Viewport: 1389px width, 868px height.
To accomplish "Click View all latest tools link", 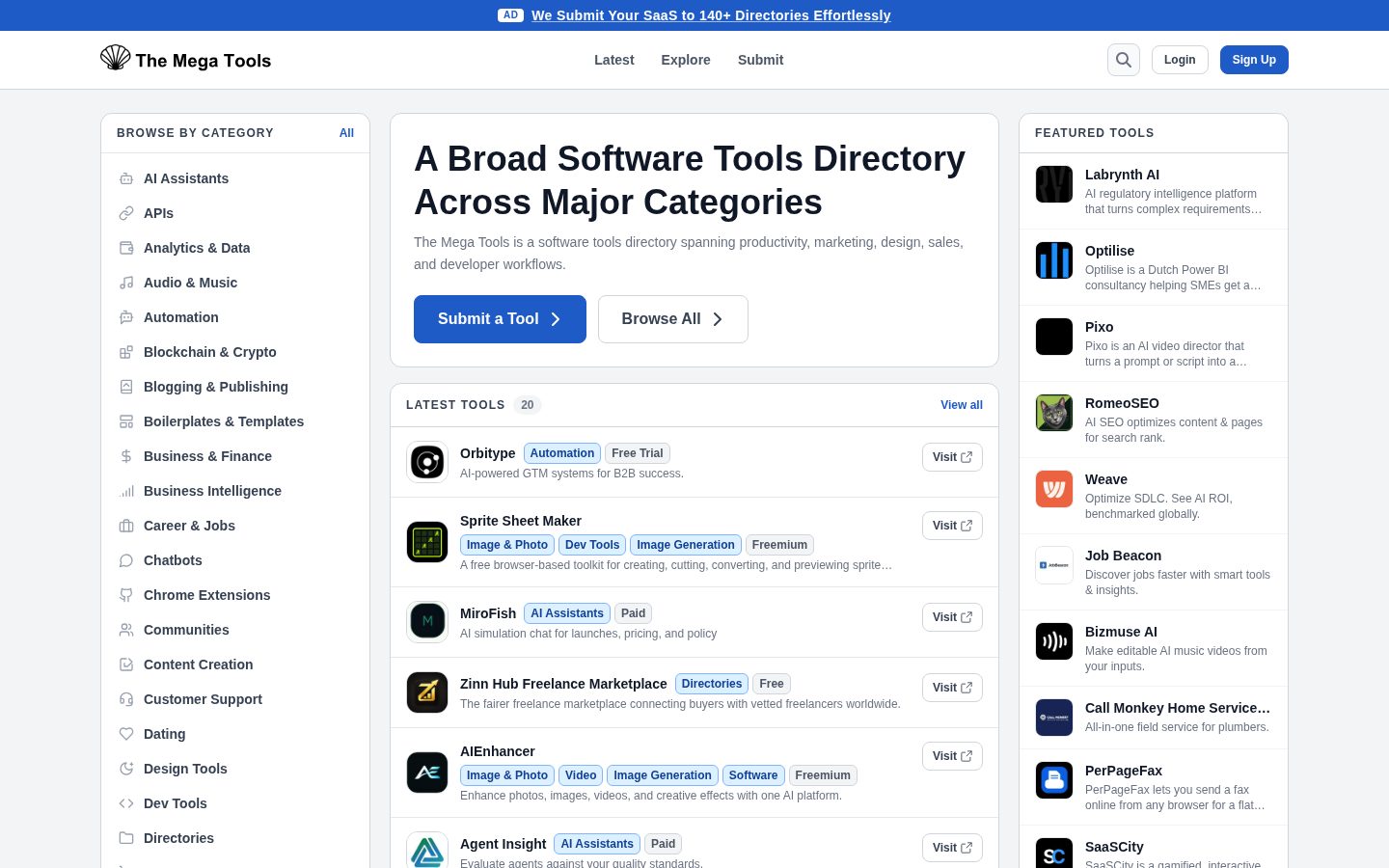I will tap(962, 405).
